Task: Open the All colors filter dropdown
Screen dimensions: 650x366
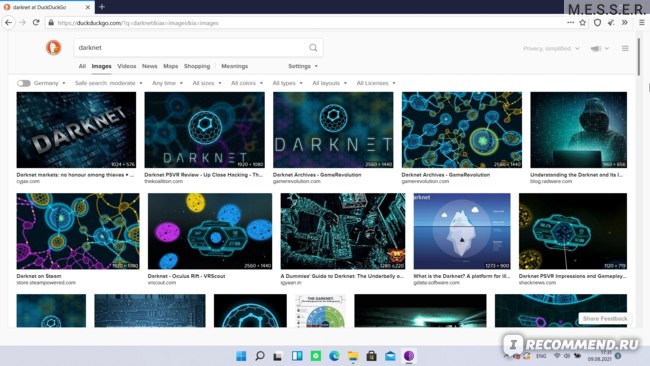Action: coord(247,83)
